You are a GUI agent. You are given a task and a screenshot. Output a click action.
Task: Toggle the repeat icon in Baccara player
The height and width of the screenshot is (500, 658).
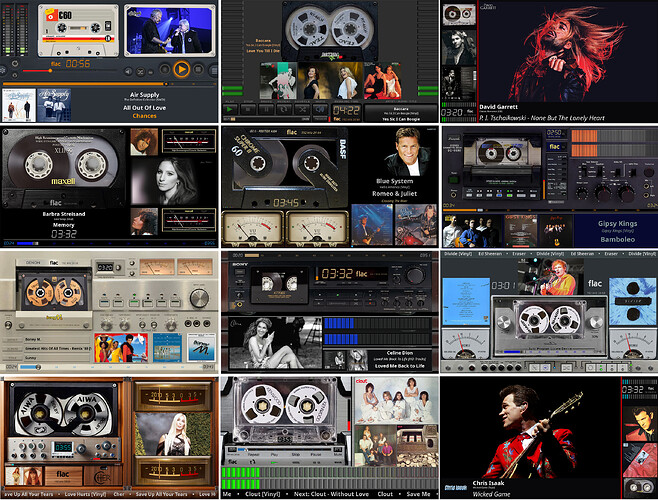click(284, 109)
